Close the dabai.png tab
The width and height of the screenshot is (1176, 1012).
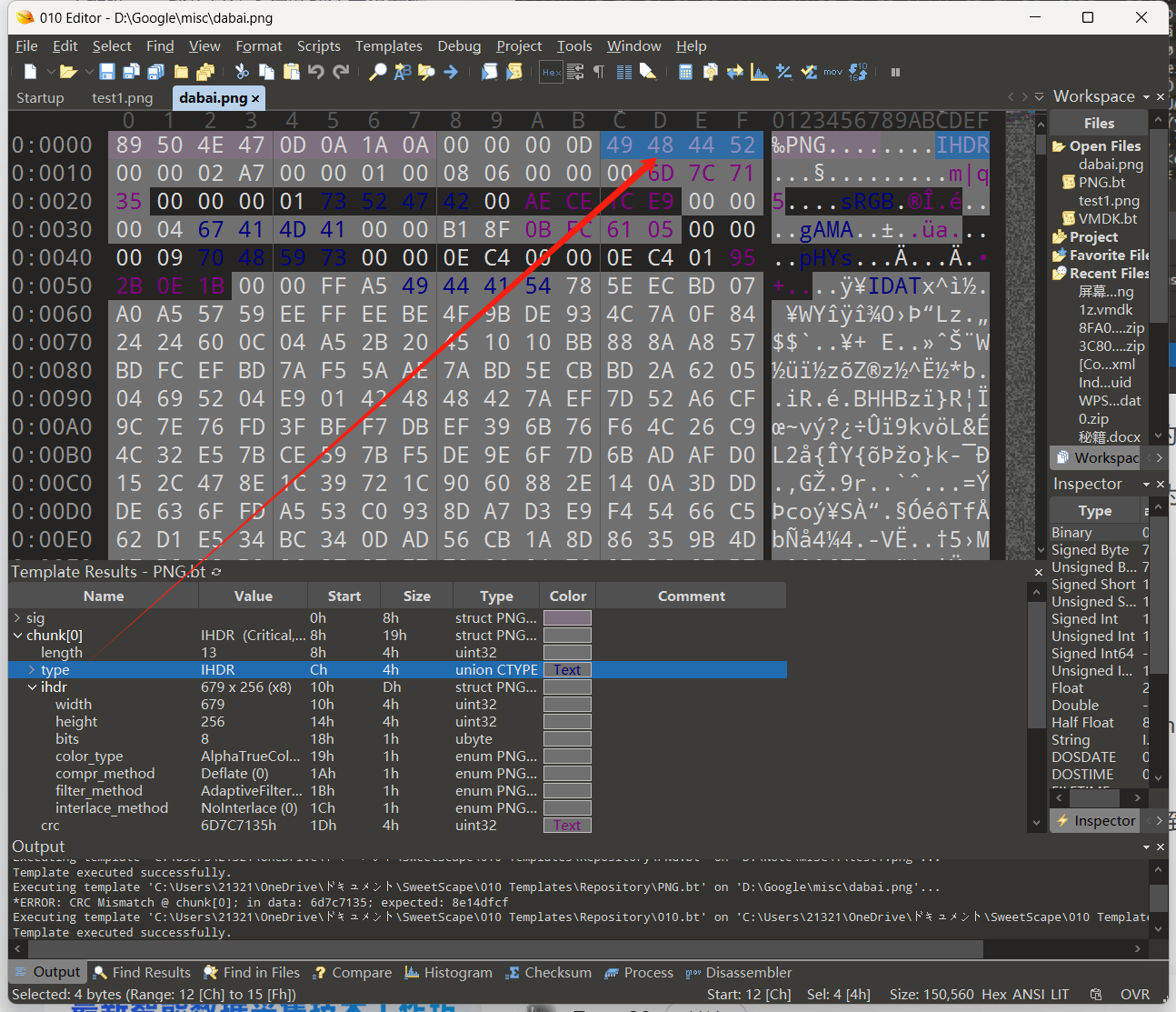tap(255, 98)
